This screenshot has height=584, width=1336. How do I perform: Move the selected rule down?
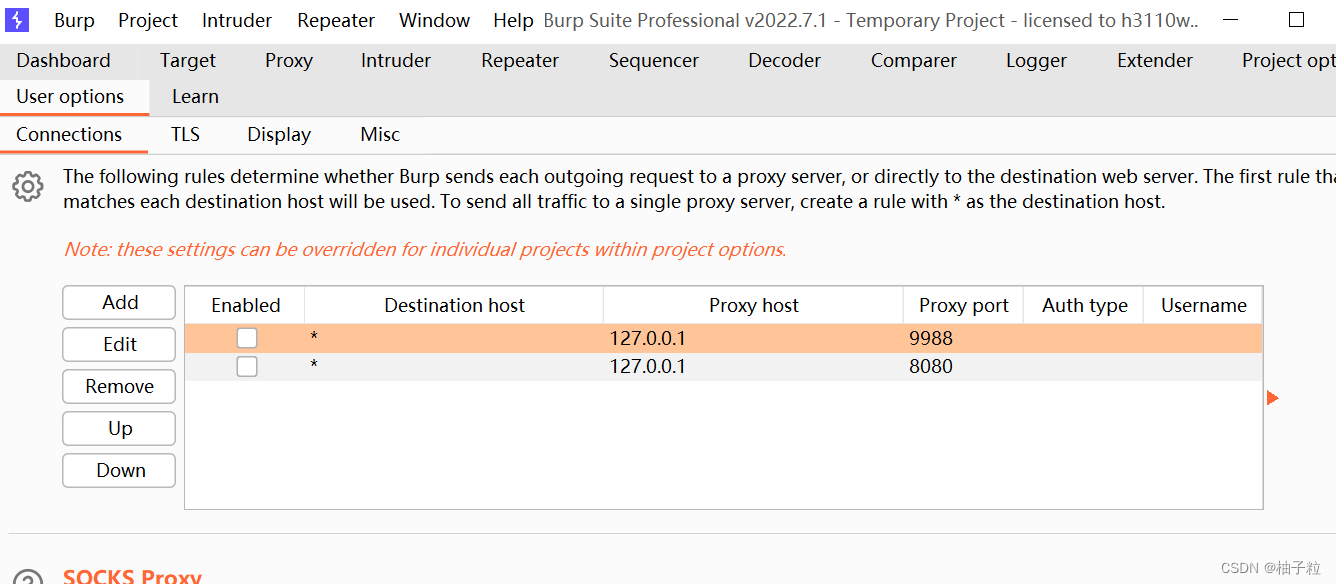[118, 470]
